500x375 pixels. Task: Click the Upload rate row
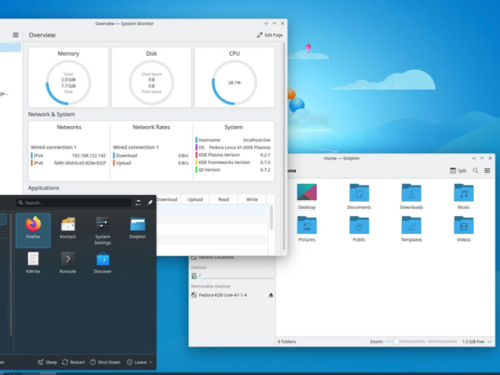point(151,163)
